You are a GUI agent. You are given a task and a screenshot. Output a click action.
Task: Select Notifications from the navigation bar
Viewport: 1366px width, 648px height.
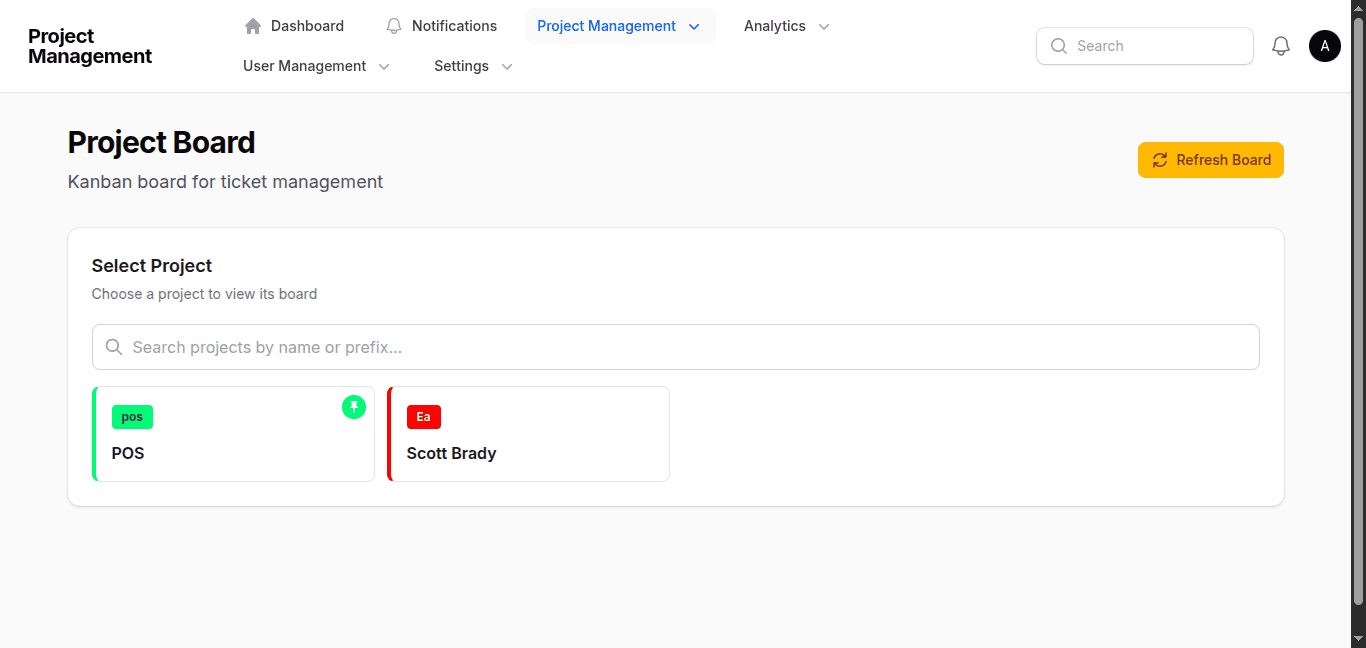tap(455, 25)
